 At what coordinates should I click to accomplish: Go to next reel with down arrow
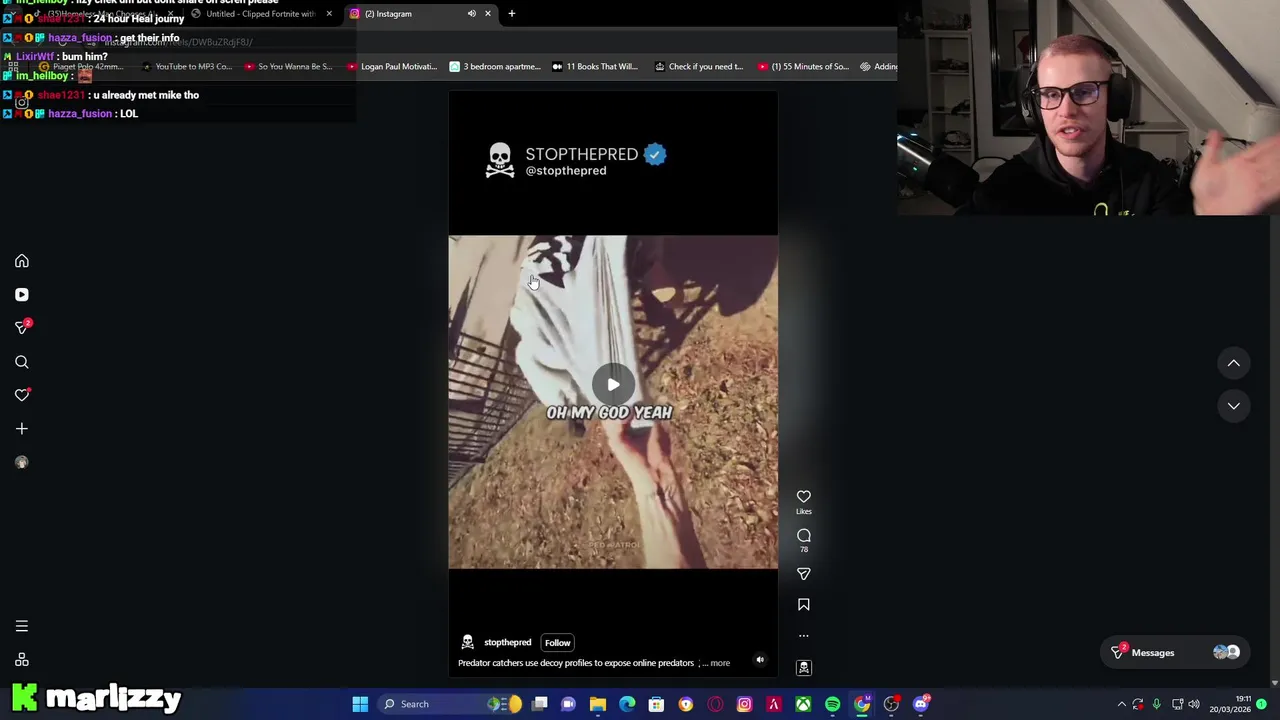coord(1233,406)
